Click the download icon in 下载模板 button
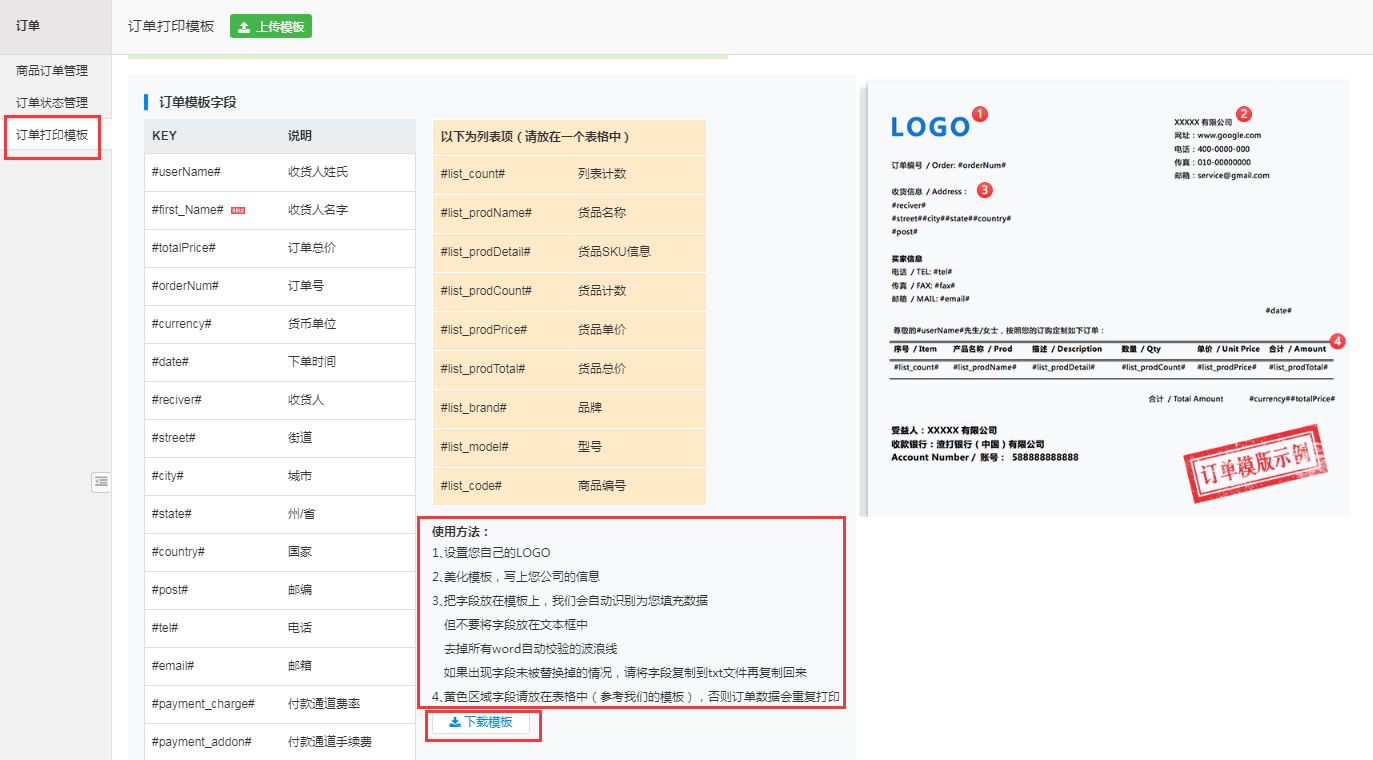Screen dimensions: 1373x760 click(x=458, y=724)
